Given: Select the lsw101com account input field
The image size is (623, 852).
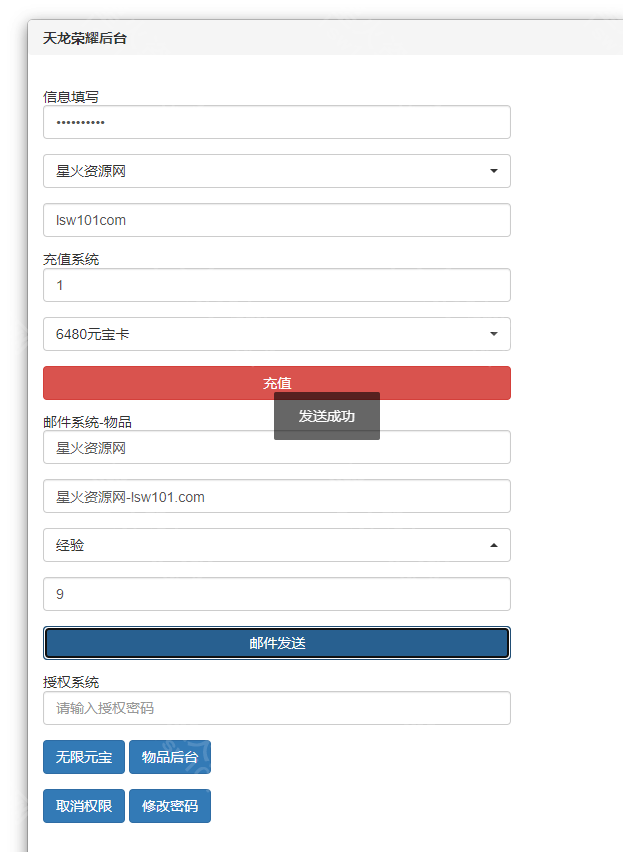Looking at the screenshot, I should click(276, 220).
